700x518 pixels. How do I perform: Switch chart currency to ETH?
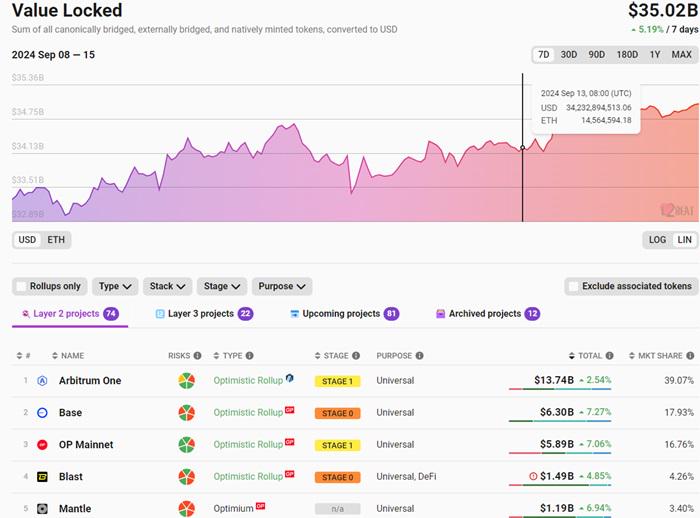click(56, 240)
